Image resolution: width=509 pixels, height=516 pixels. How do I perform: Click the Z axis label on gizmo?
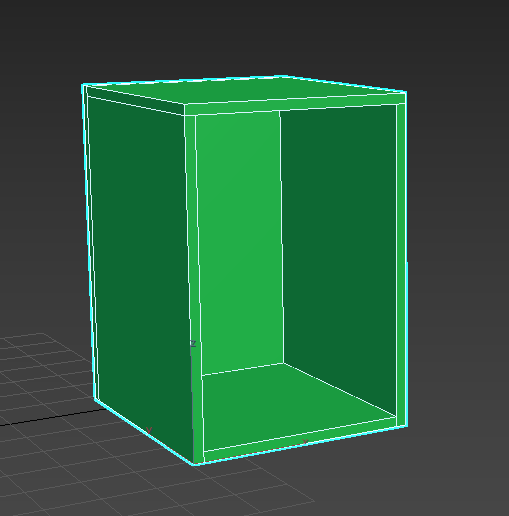193,343
